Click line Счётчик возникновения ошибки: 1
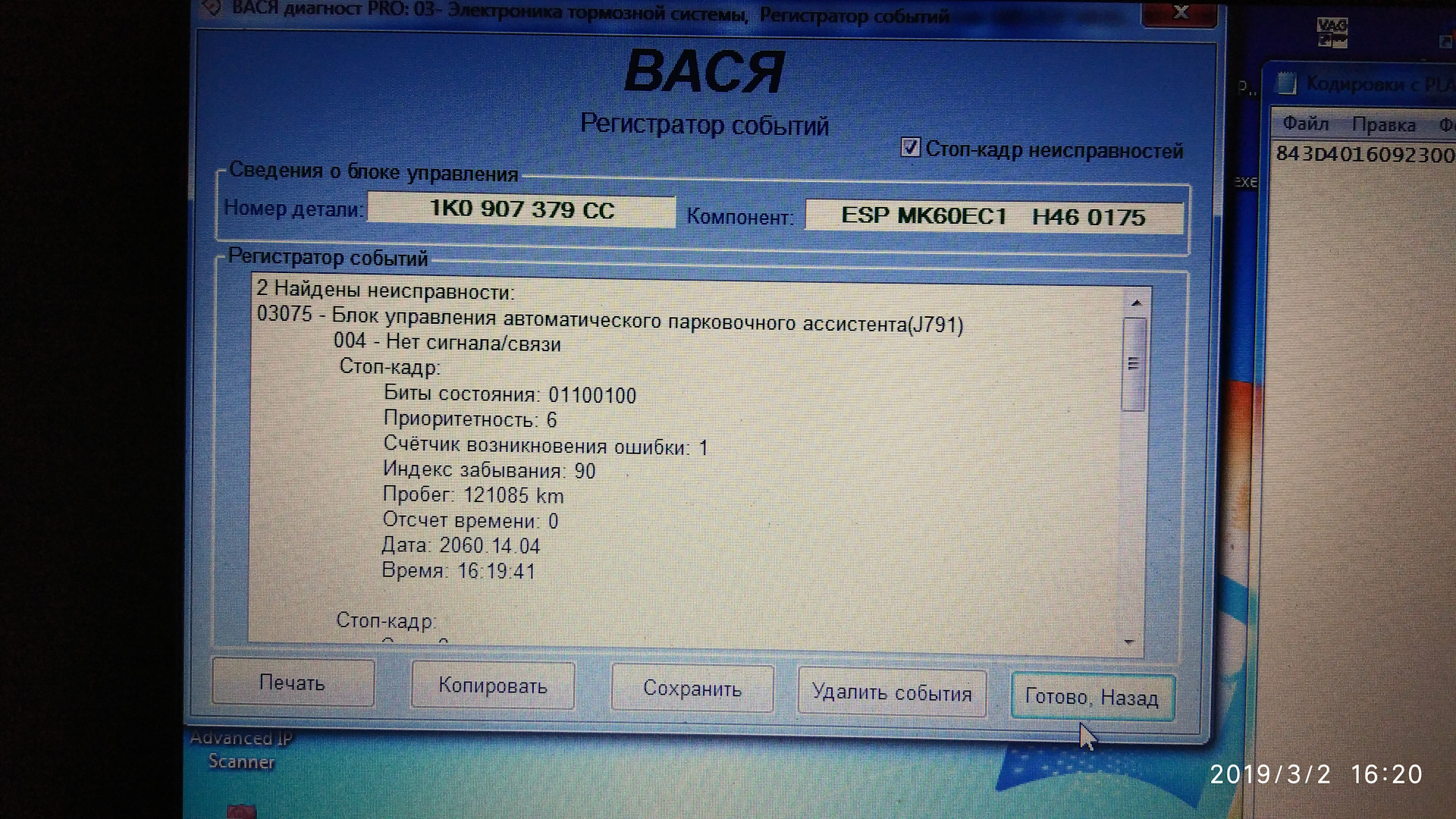Viewport: 1456px width, 819px height. (546, 446)
